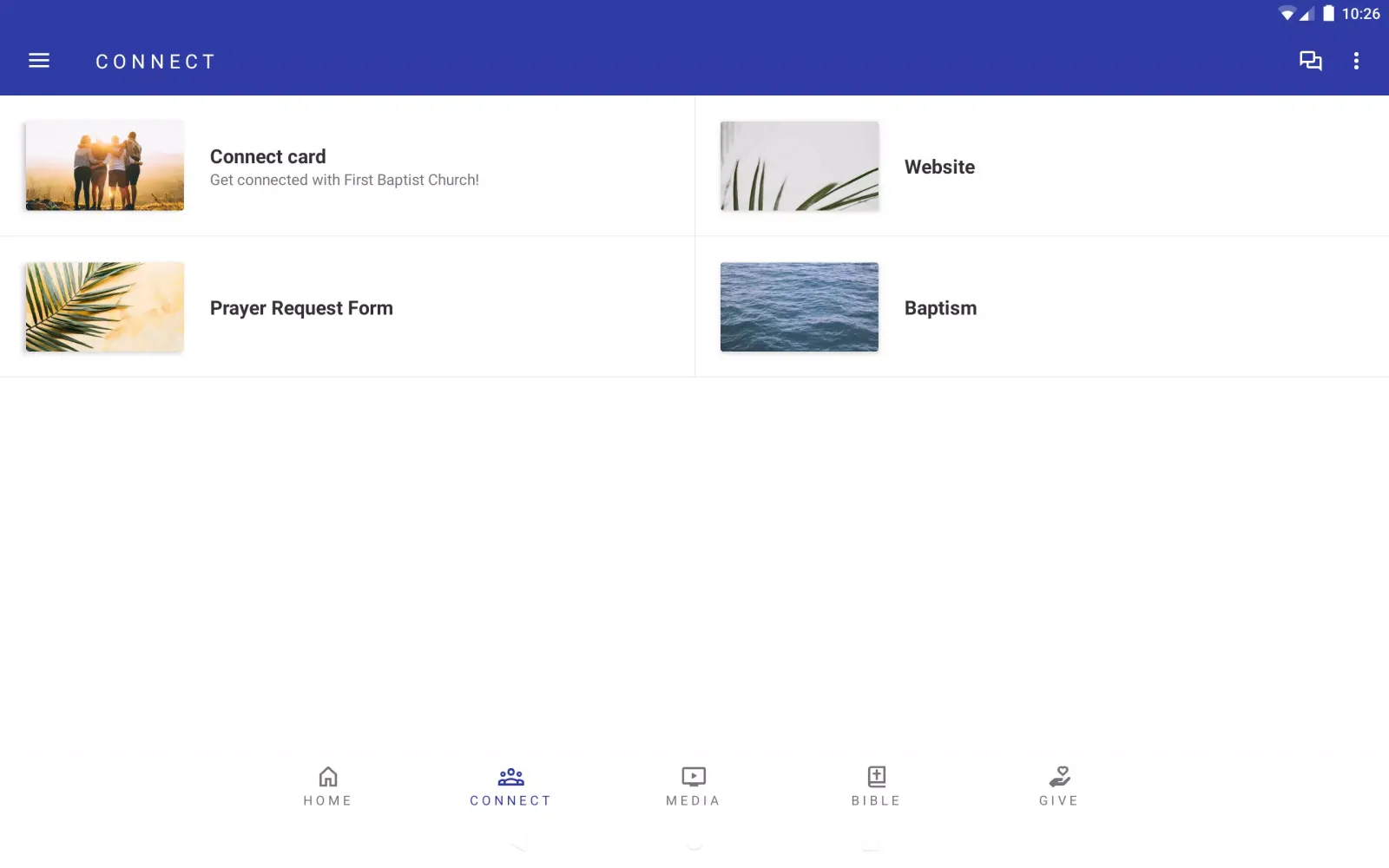Open the hamburger navigation menu
The width and height of the screenshot is (1389, 868).
[39, 61]
